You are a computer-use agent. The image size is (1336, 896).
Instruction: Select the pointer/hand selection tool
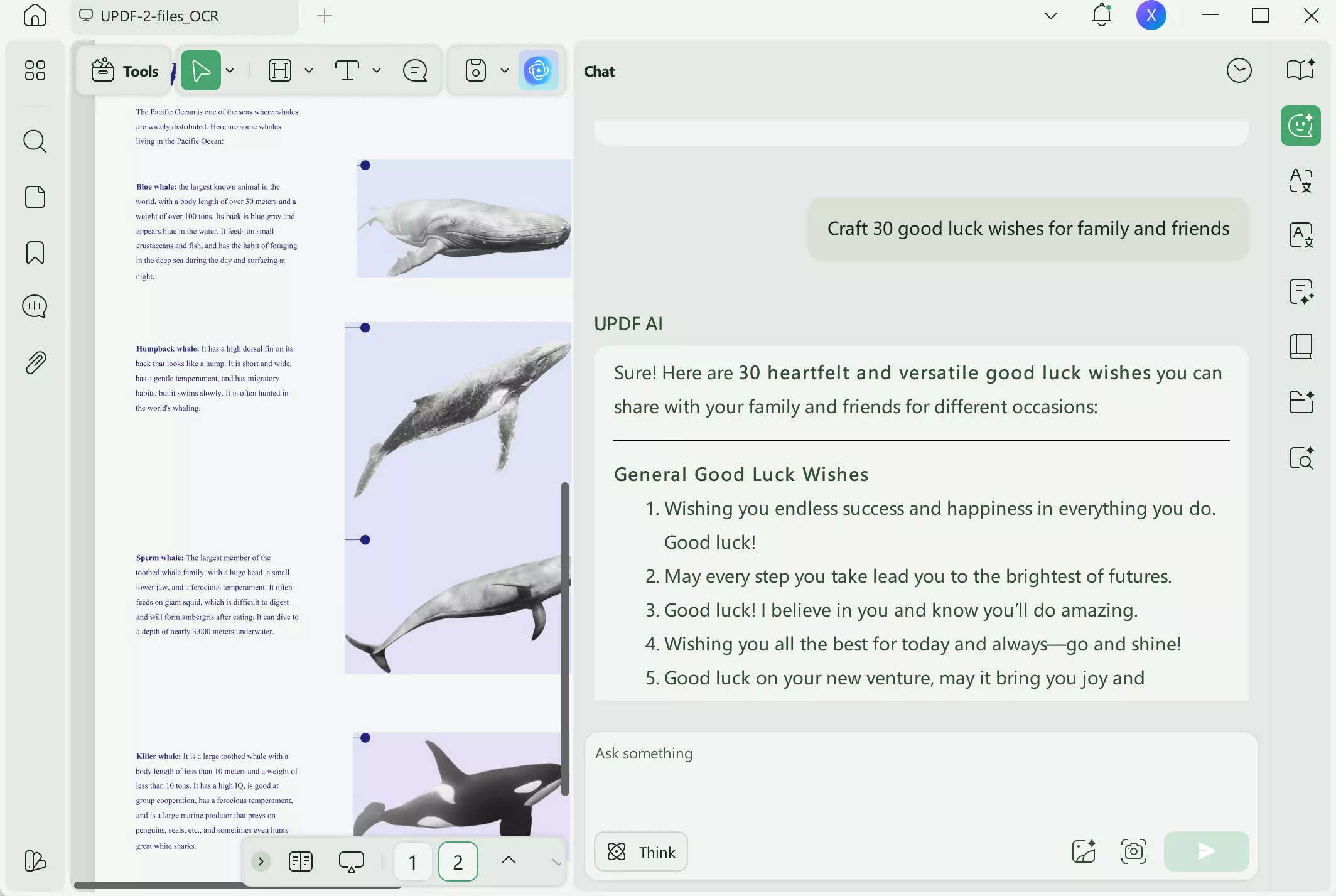pos(201,70)
